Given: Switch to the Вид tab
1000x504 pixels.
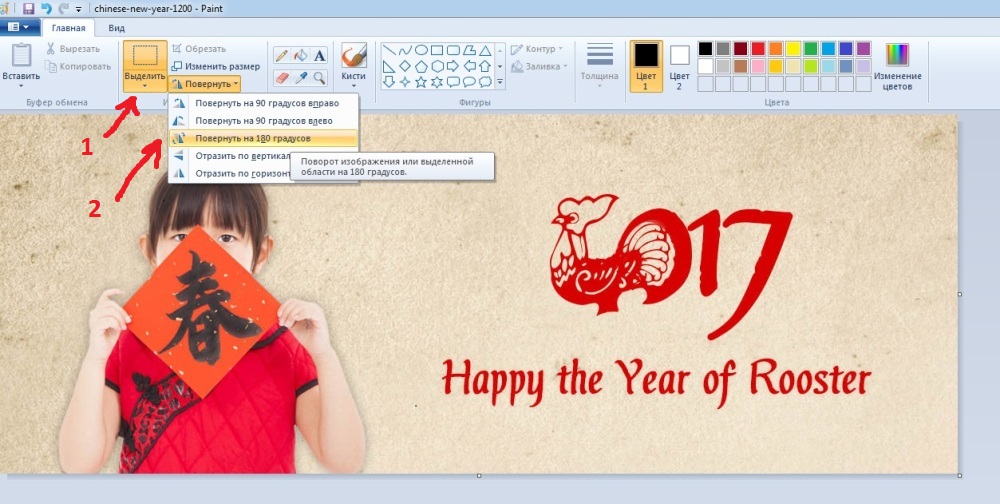Looking at the screenshot, I should click(117, 29).
